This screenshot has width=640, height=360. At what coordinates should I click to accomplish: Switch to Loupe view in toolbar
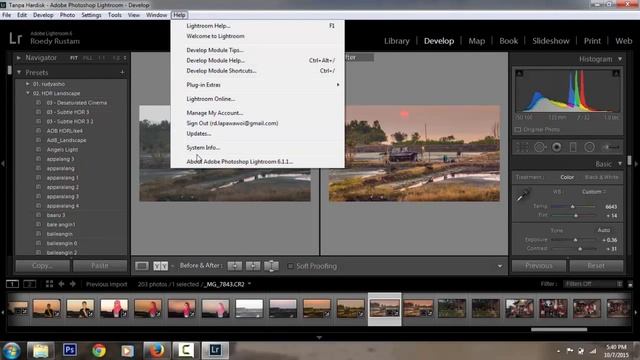coord(142,266)
